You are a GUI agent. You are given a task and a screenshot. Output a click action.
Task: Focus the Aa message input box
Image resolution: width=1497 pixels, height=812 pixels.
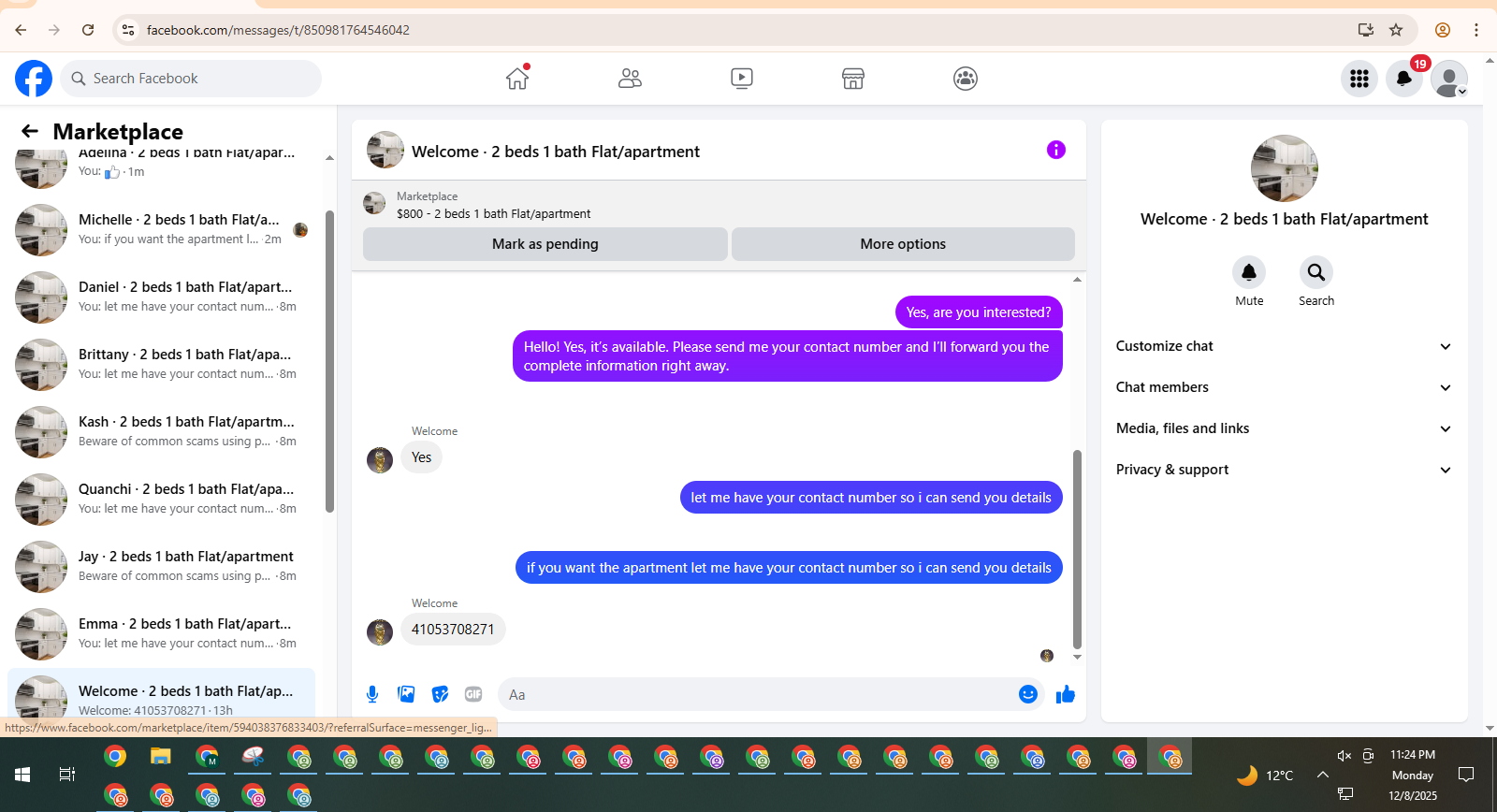pos(762,694)
